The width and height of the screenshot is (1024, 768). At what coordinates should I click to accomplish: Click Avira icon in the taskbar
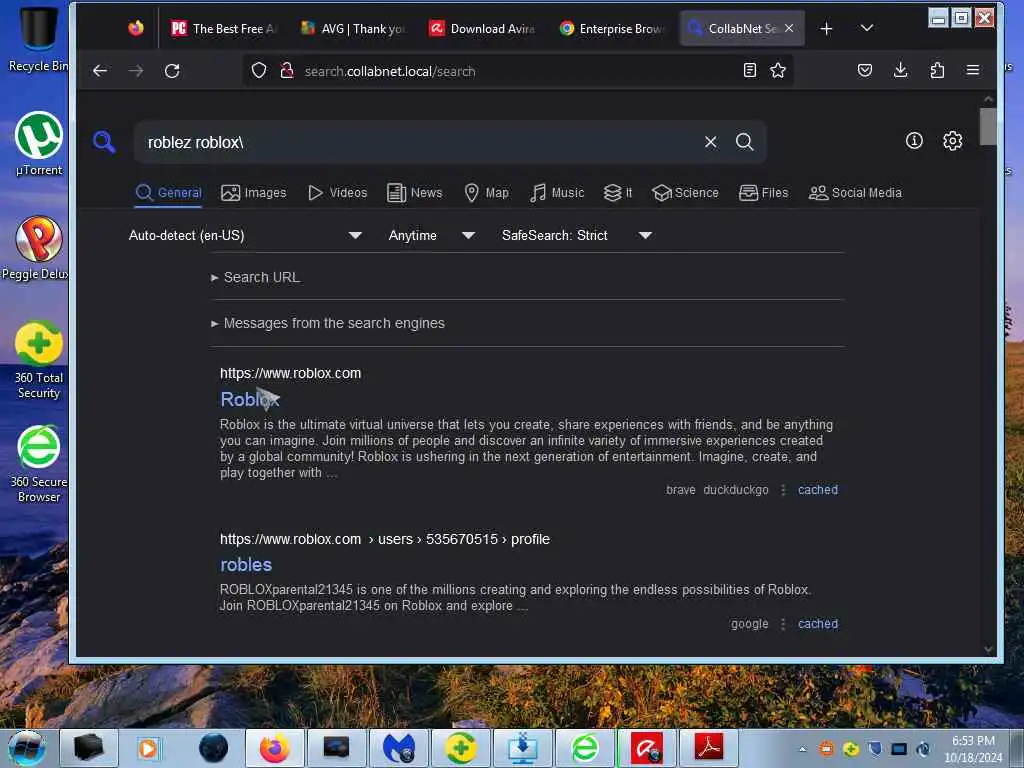(647, 748)
